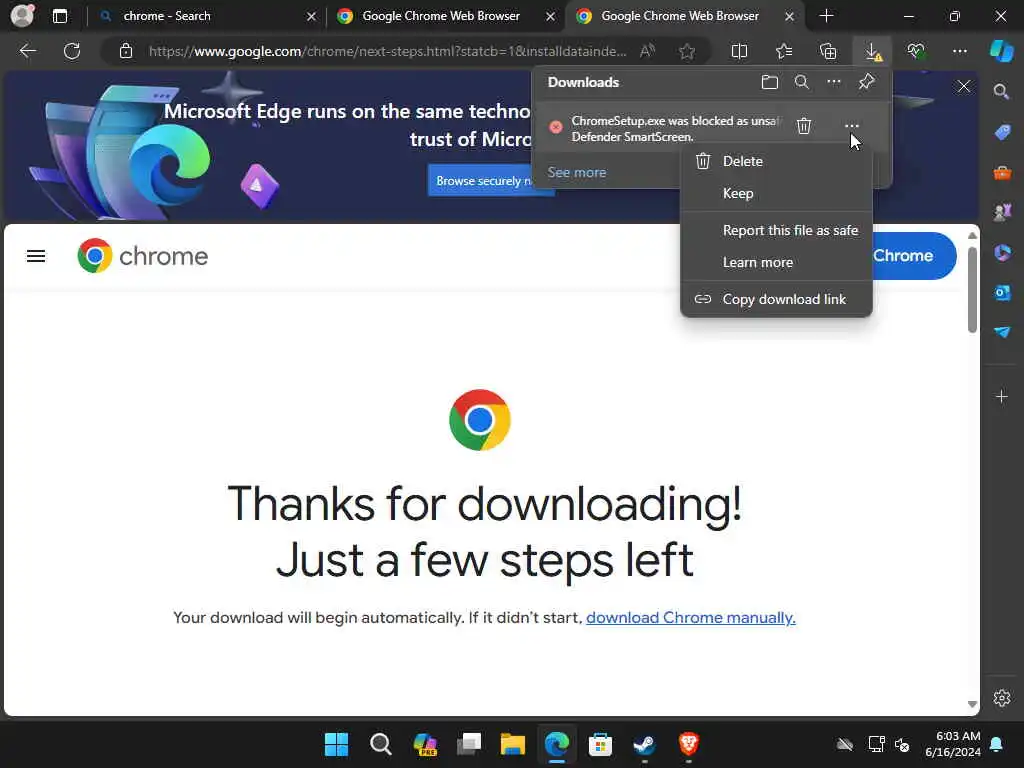Open taskbar Search
The image size is (1024, 768).
click(x=380, y=744)
